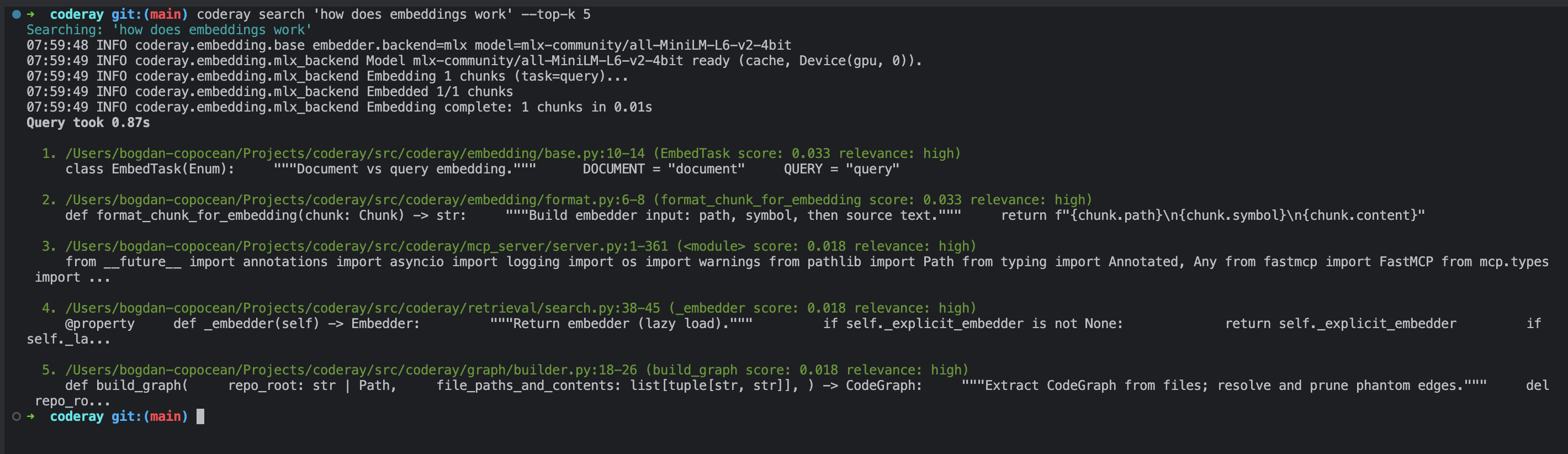Click 'git:(main)' in the top prompt
The height and width of the screenshot is (454, 1568).
150,14
